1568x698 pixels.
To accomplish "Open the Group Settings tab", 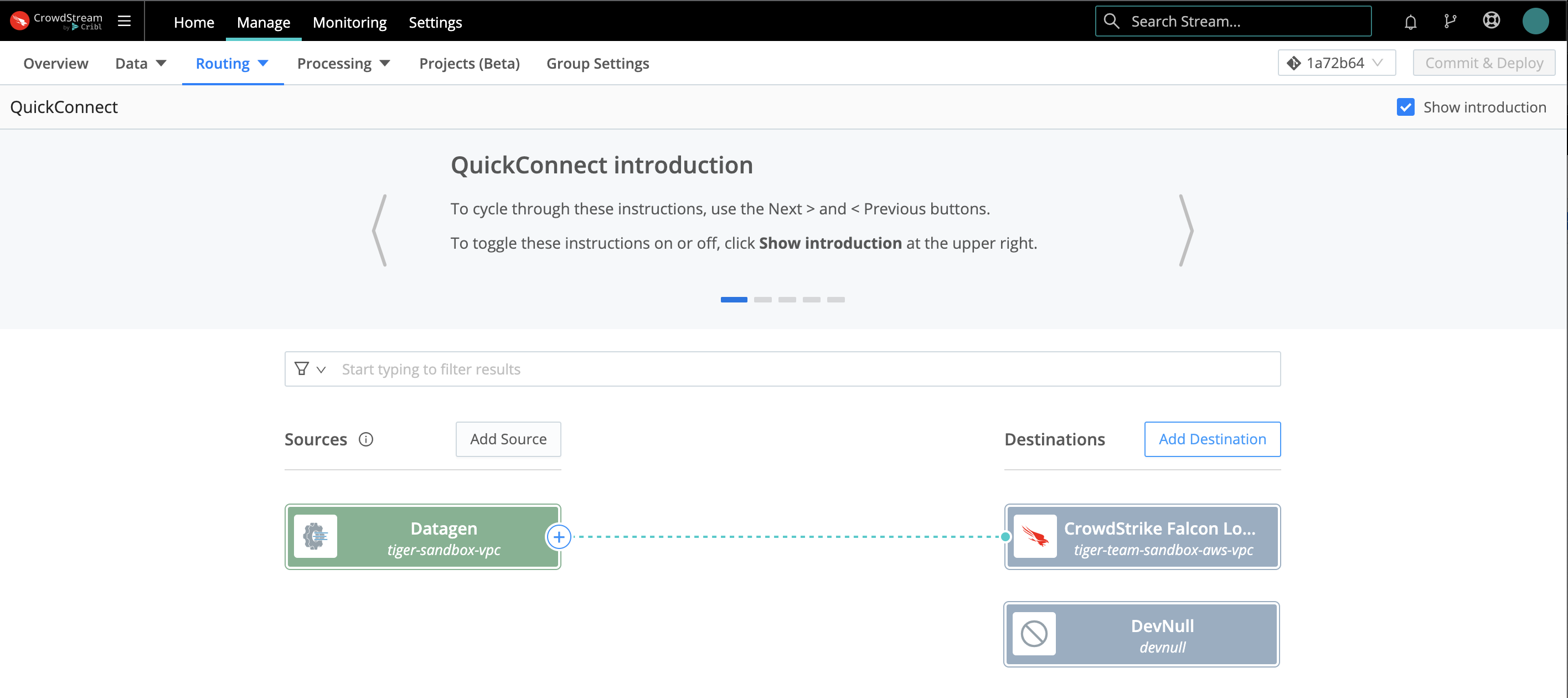I will tap(597, 63).
